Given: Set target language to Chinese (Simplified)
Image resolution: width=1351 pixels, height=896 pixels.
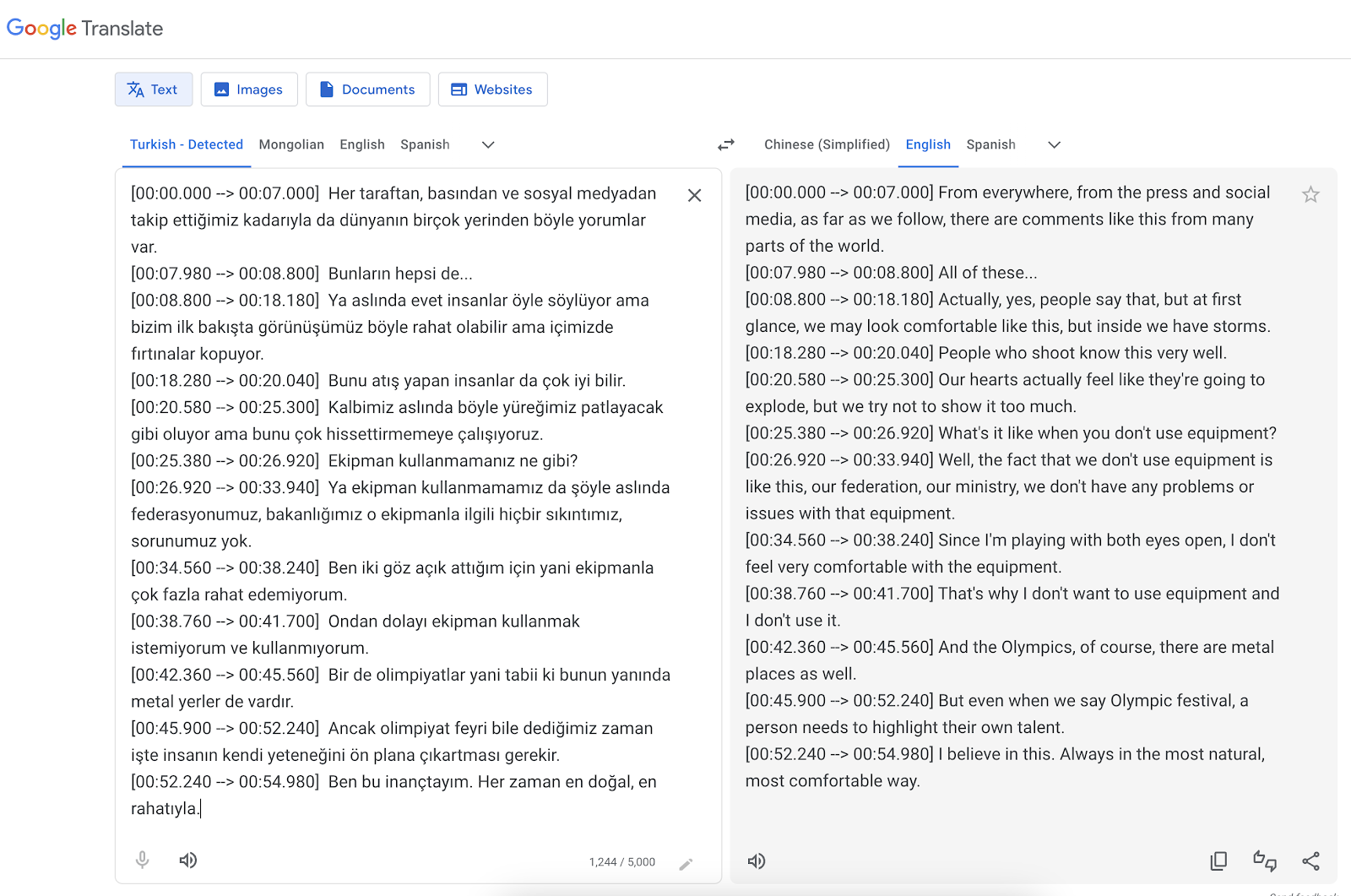Looking at the screenshot, I should pos(827,145).
